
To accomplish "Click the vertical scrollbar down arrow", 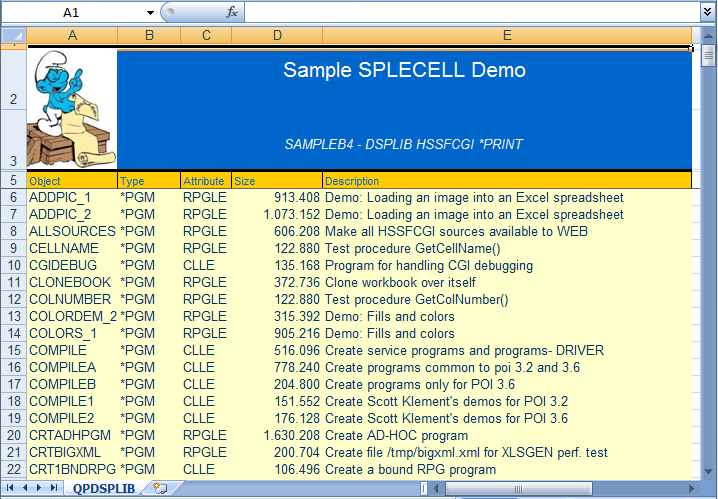I will point(708,471).
